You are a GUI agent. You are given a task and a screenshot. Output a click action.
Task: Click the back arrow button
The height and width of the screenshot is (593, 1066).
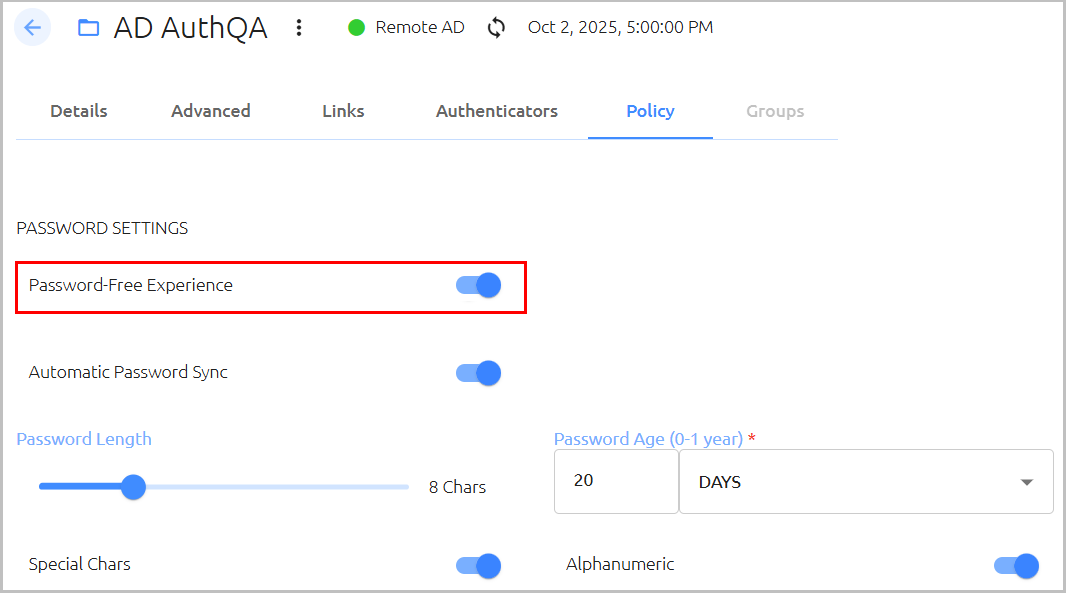coord(33,28)
